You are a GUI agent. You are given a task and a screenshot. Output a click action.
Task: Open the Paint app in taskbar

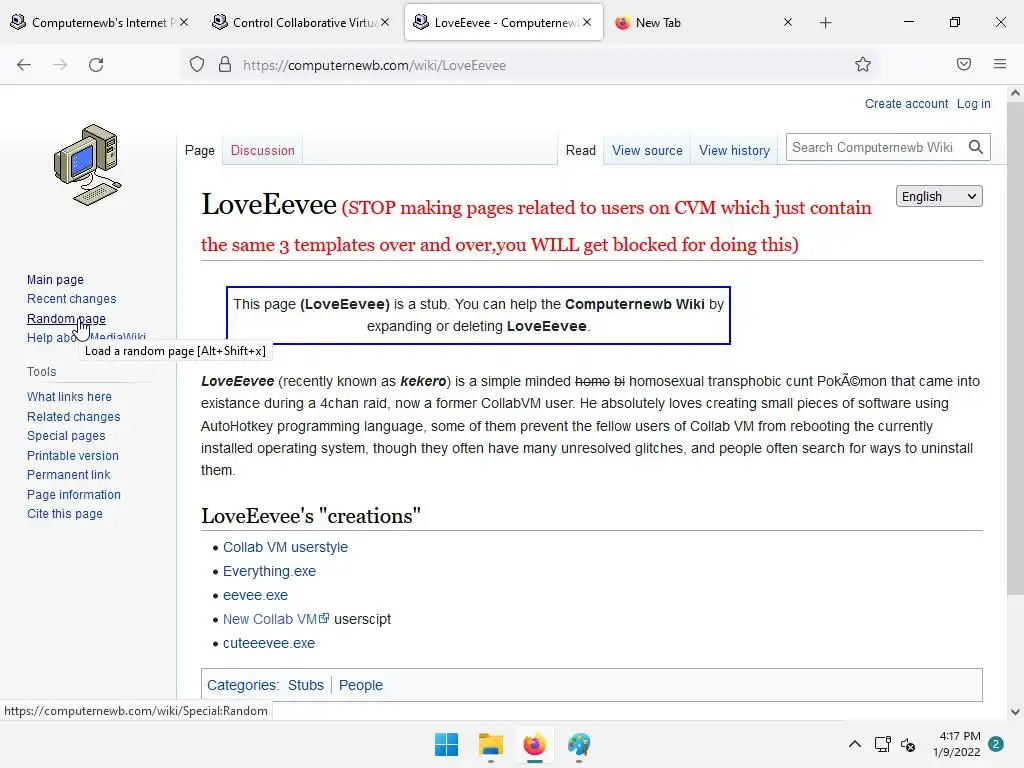579,744
